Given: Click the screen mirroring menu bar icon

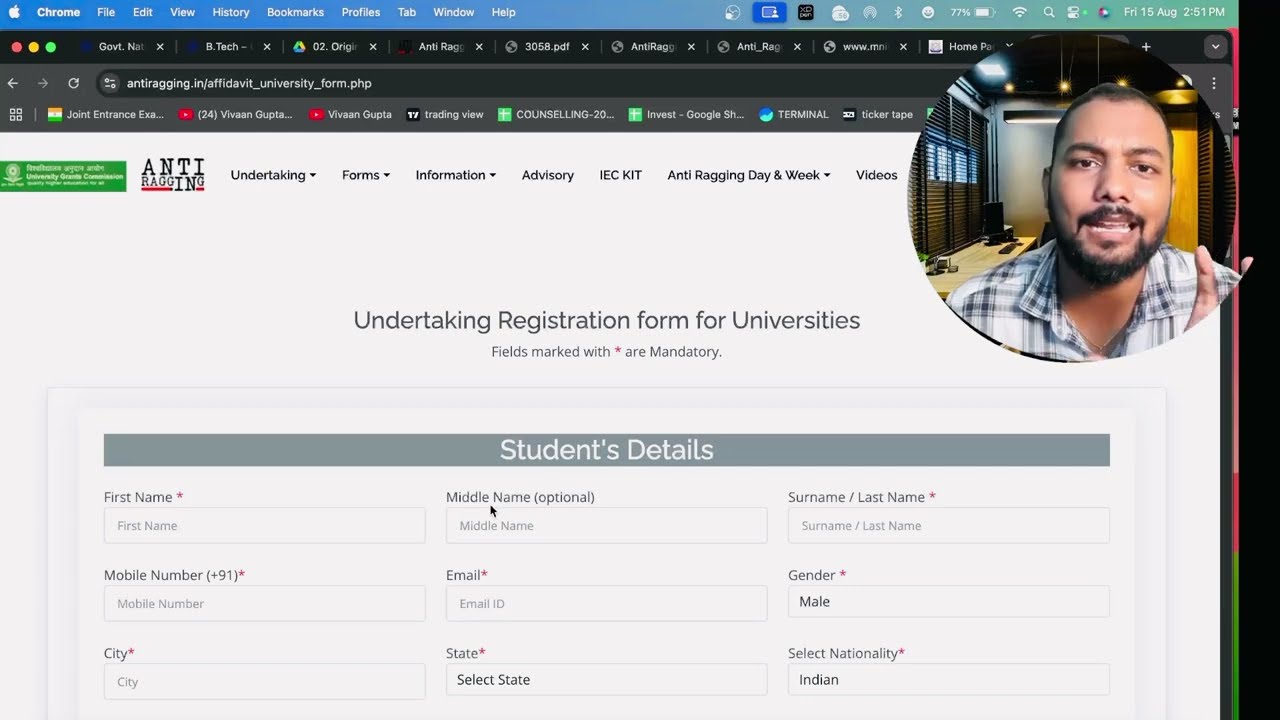Looking at the screenshot, I should (769, 12).
